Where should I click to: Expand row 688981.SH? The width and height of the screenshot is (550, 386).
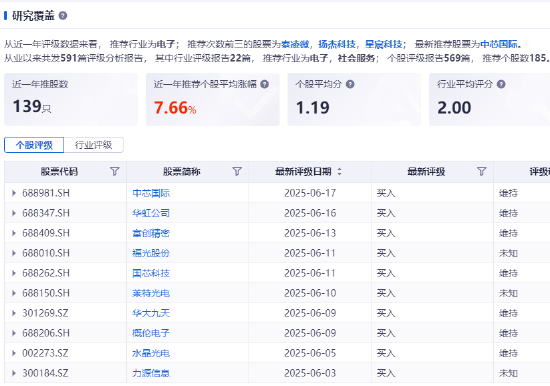(14, 193)
